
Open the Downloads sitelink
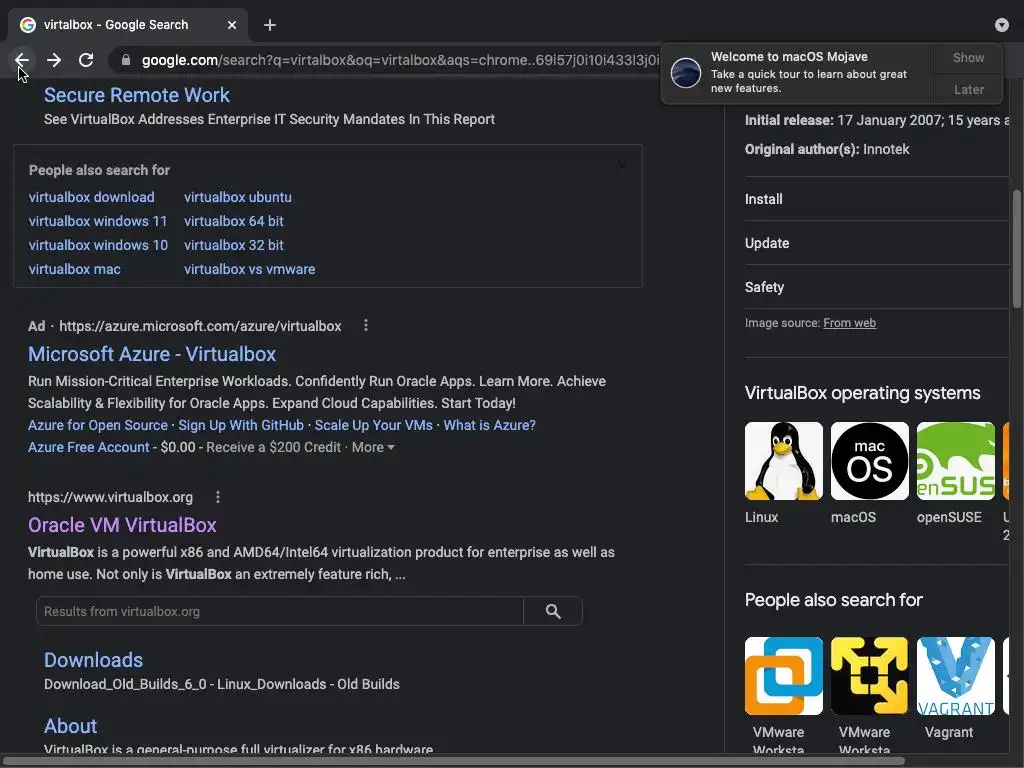click(x=93, y=660)
